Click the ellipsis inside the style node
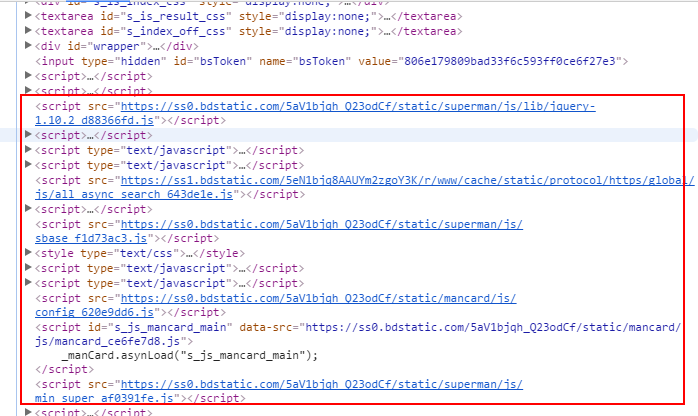698x416 pixels. click(189, 253)
